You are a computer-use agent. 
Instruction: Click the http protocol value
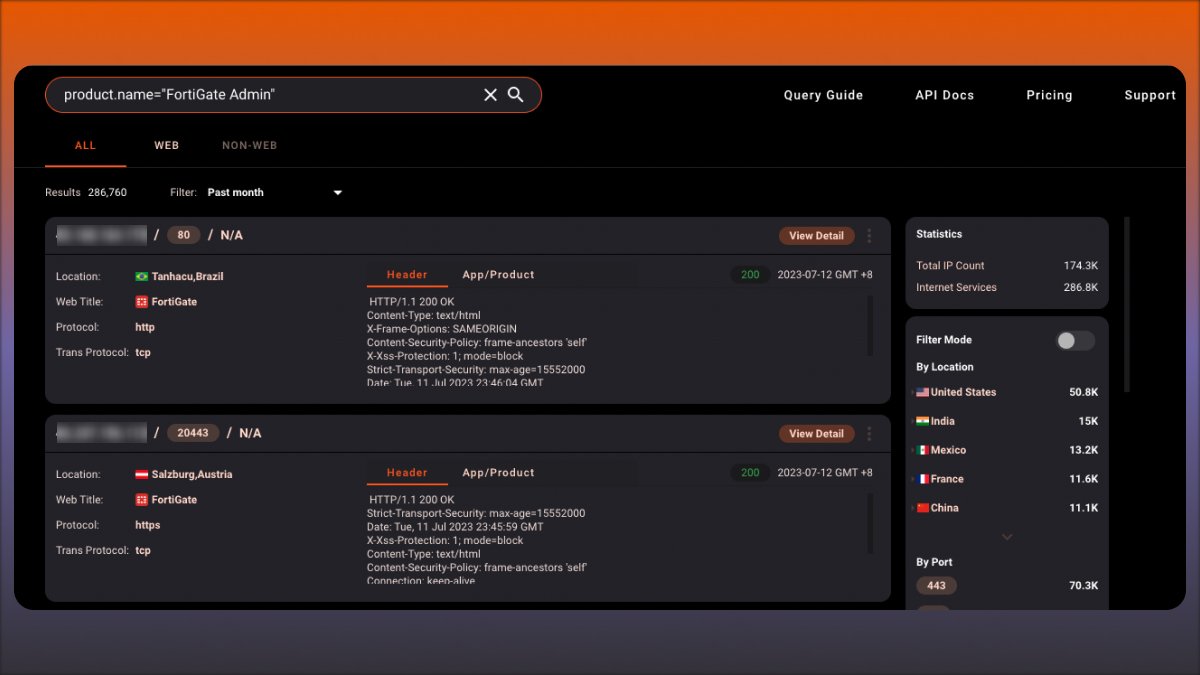click(145, 327)
